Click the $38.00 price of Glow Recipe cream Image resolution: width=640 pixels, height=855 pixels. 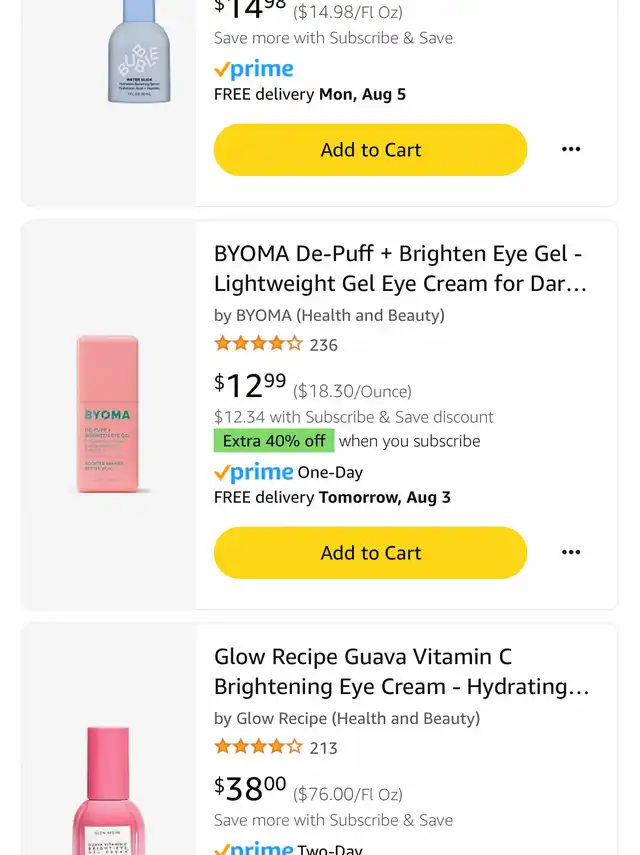point(250,788)
